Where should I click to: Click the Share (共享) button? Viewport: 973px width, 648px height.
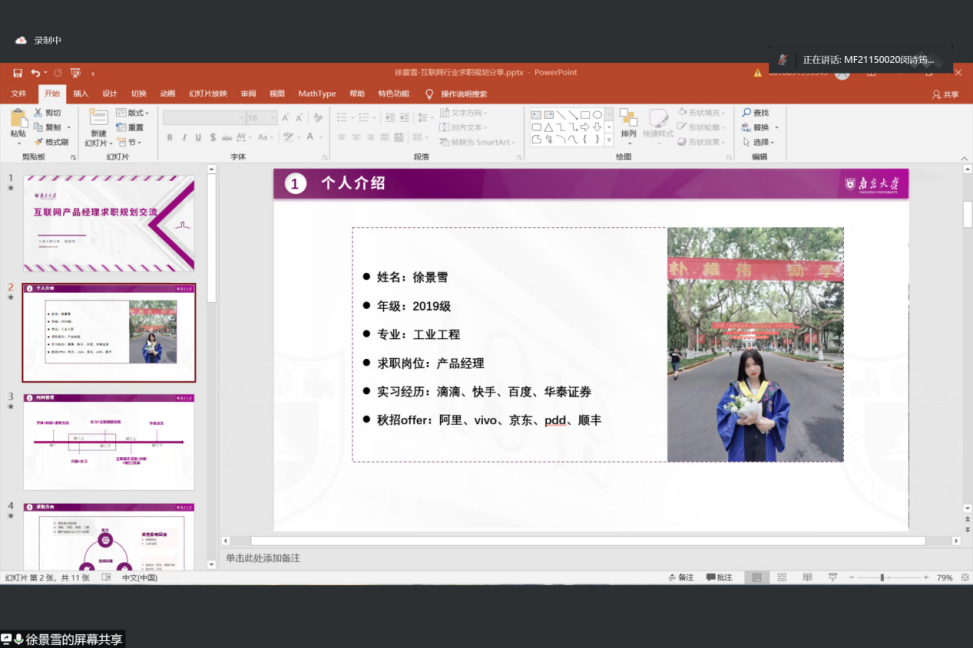(945, 94)
